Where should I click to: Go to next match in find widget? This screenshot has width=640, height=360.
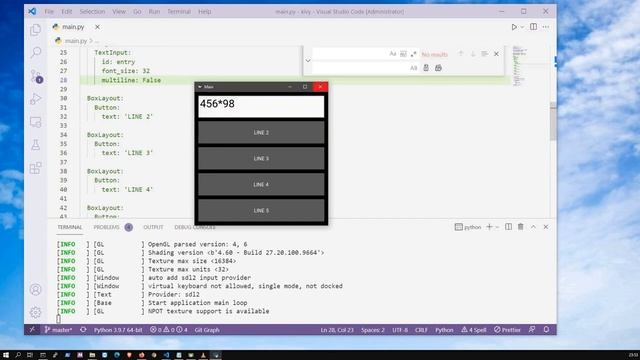(473, 54)
